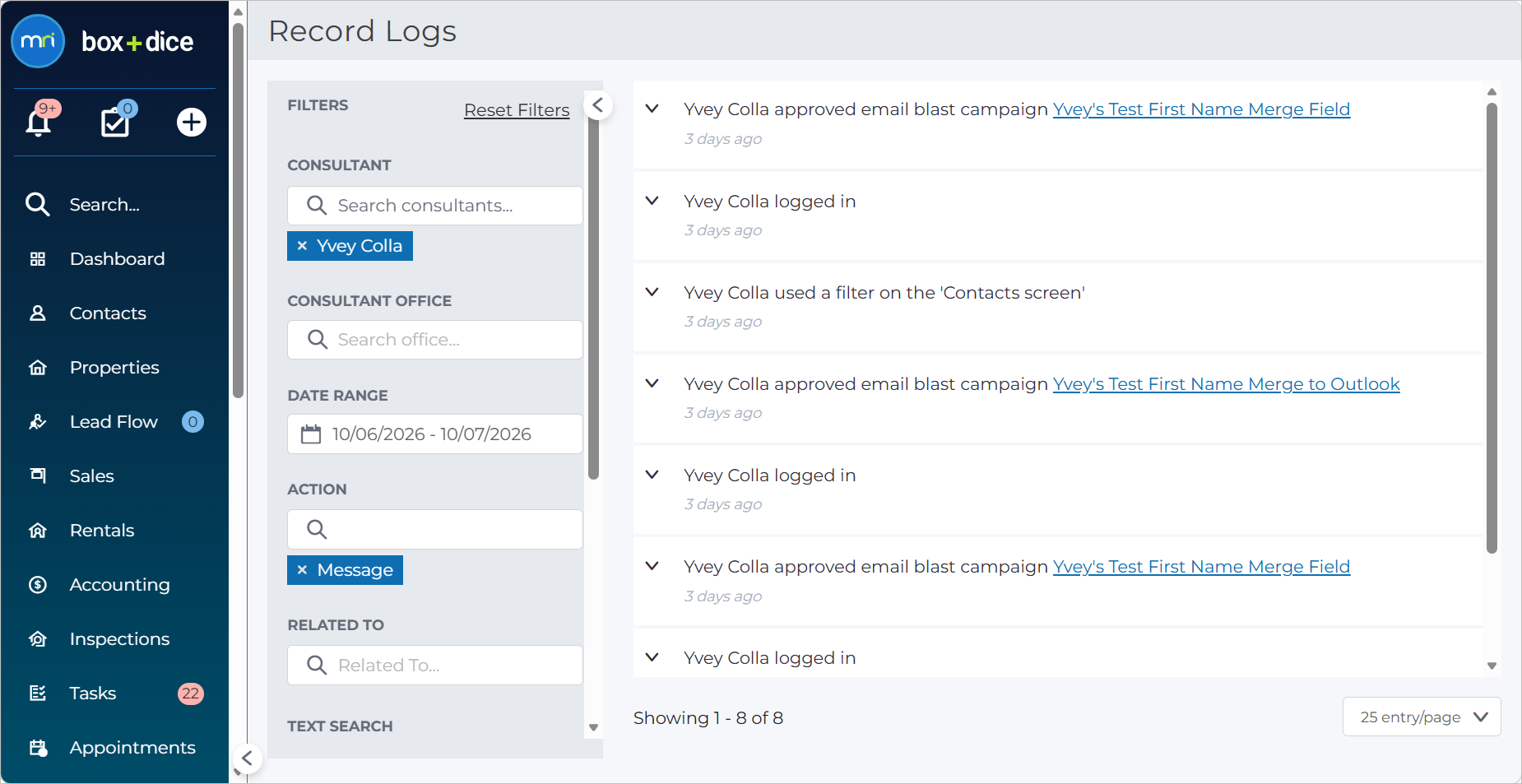Expand the first 'Yvey Colla logged in' entry
Screen dimensions: 1522x784
coord(652,201)
